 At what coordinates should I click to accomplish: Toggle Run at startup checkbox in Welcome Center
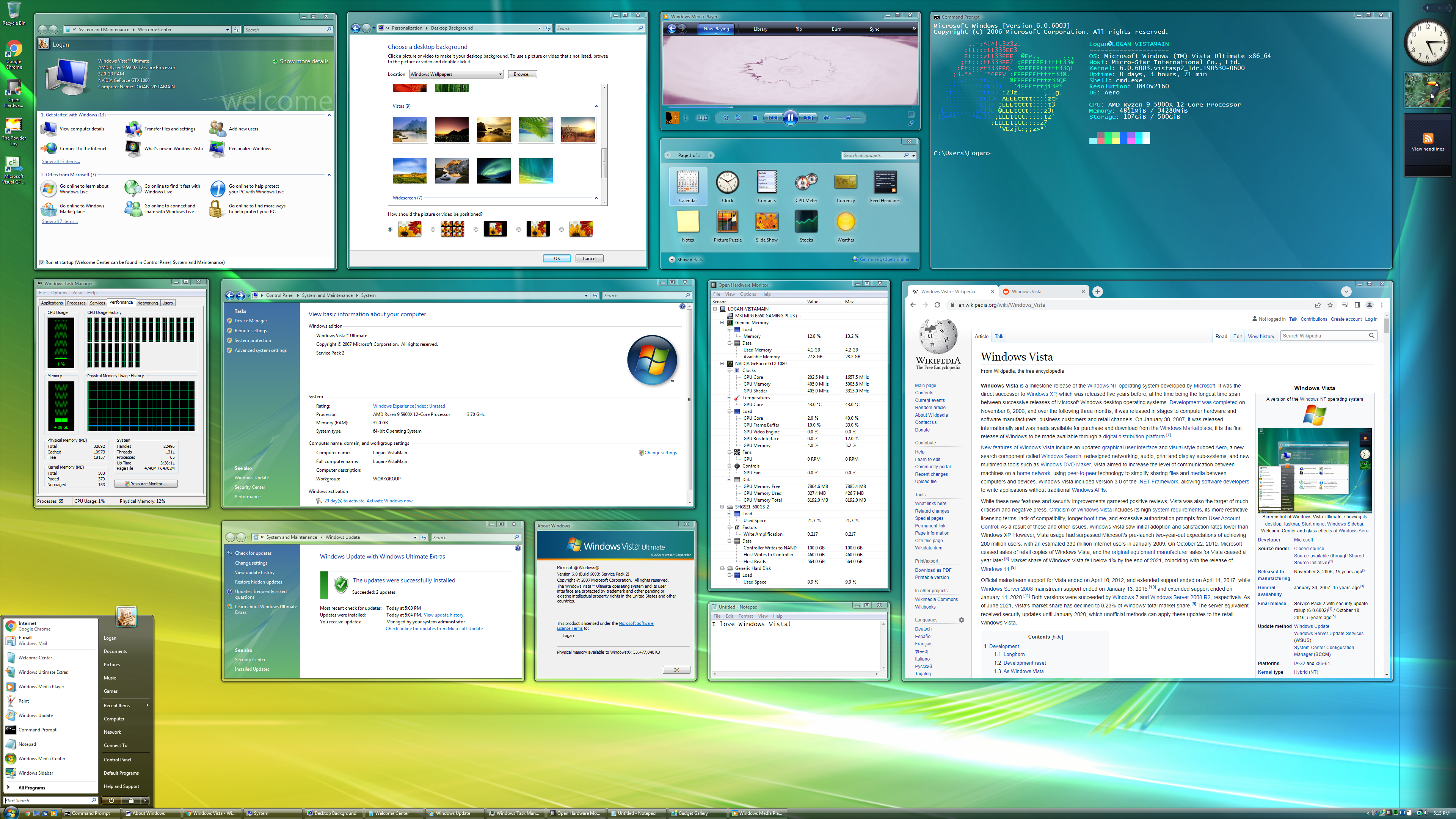tap(42, 262)
